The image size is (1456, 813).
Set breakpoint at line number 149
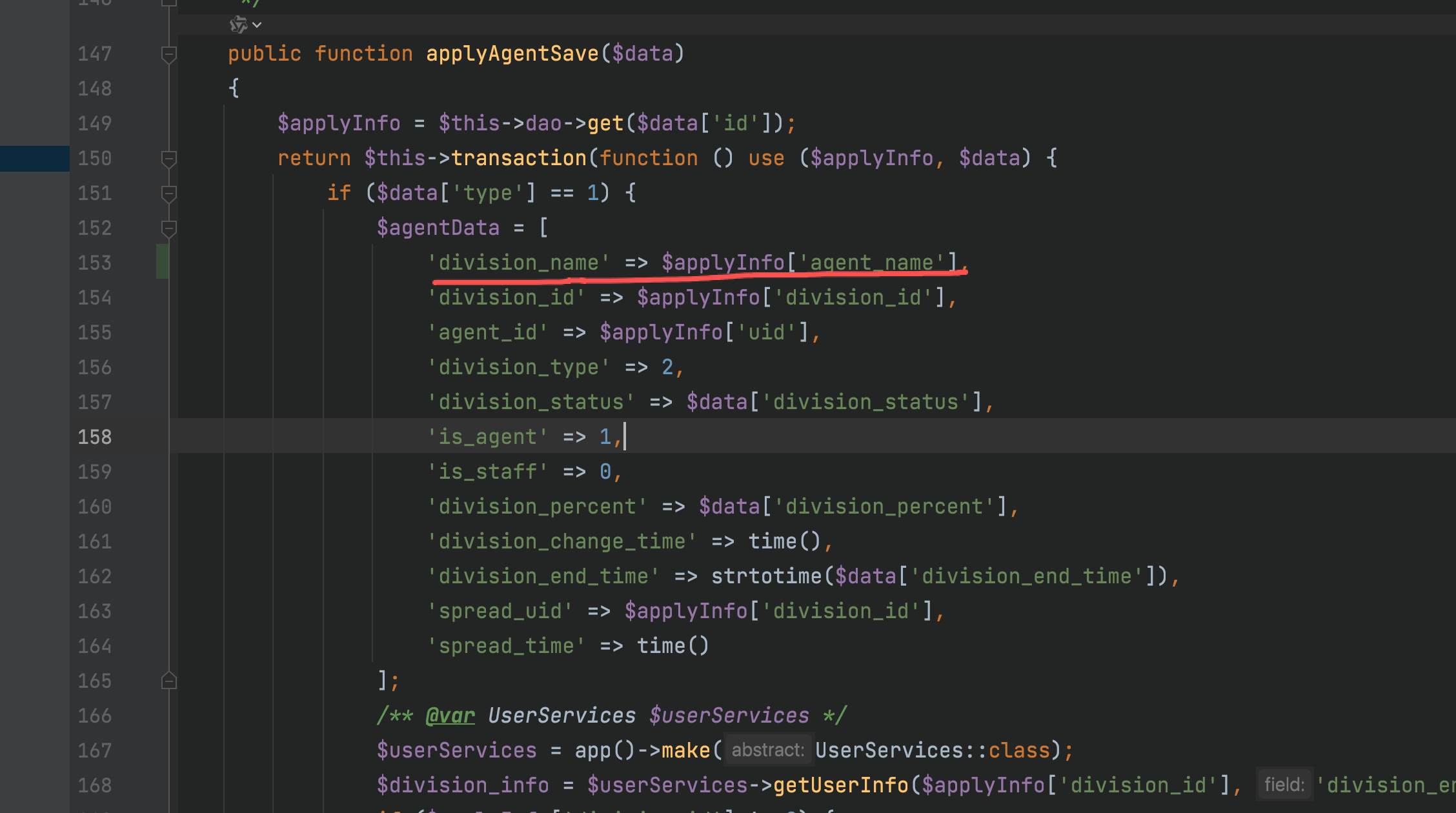tap(95, 124)
